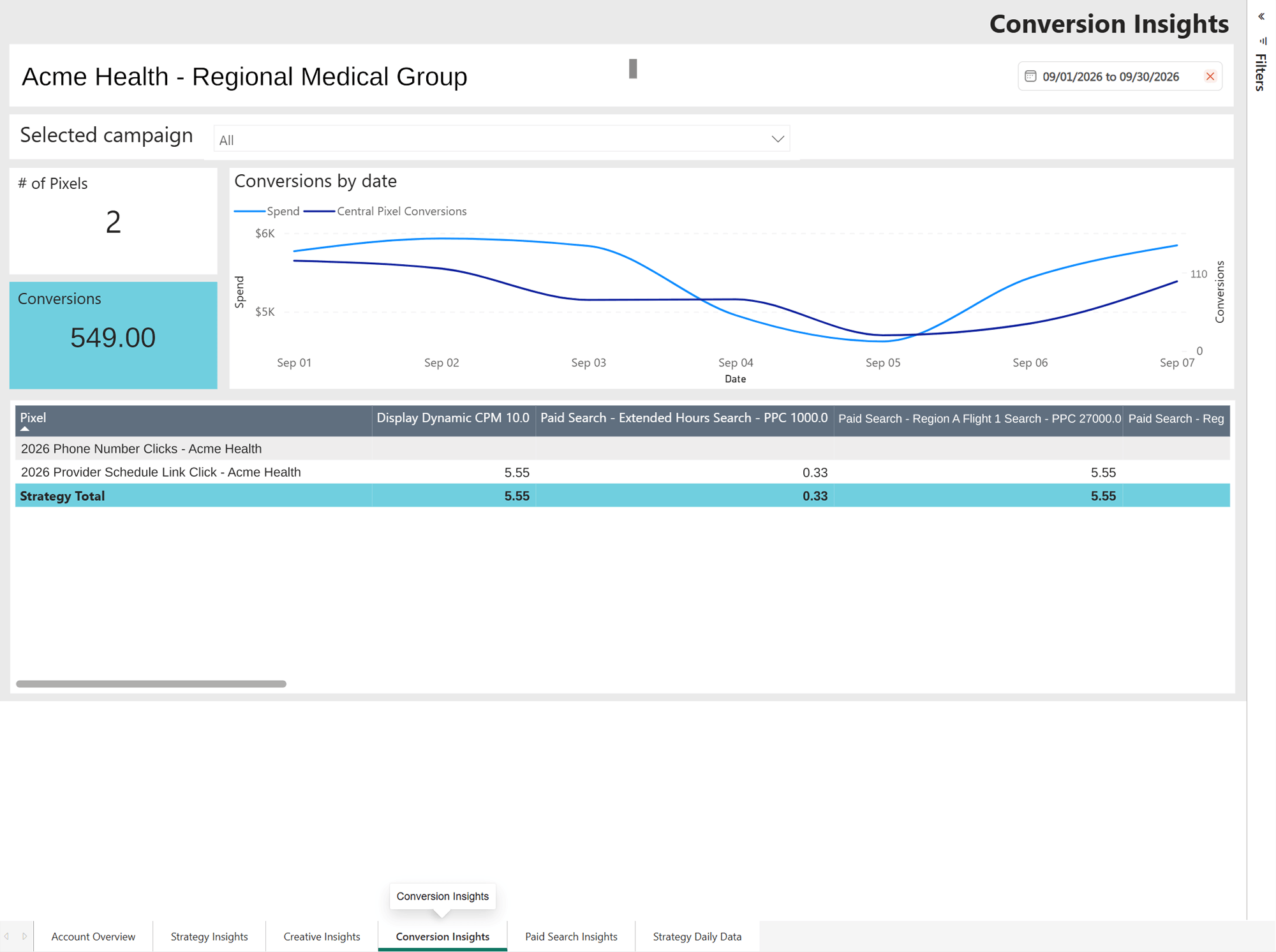
Task: Toggle the Central Pixel Conversions legend item
Action: point(385,211)
